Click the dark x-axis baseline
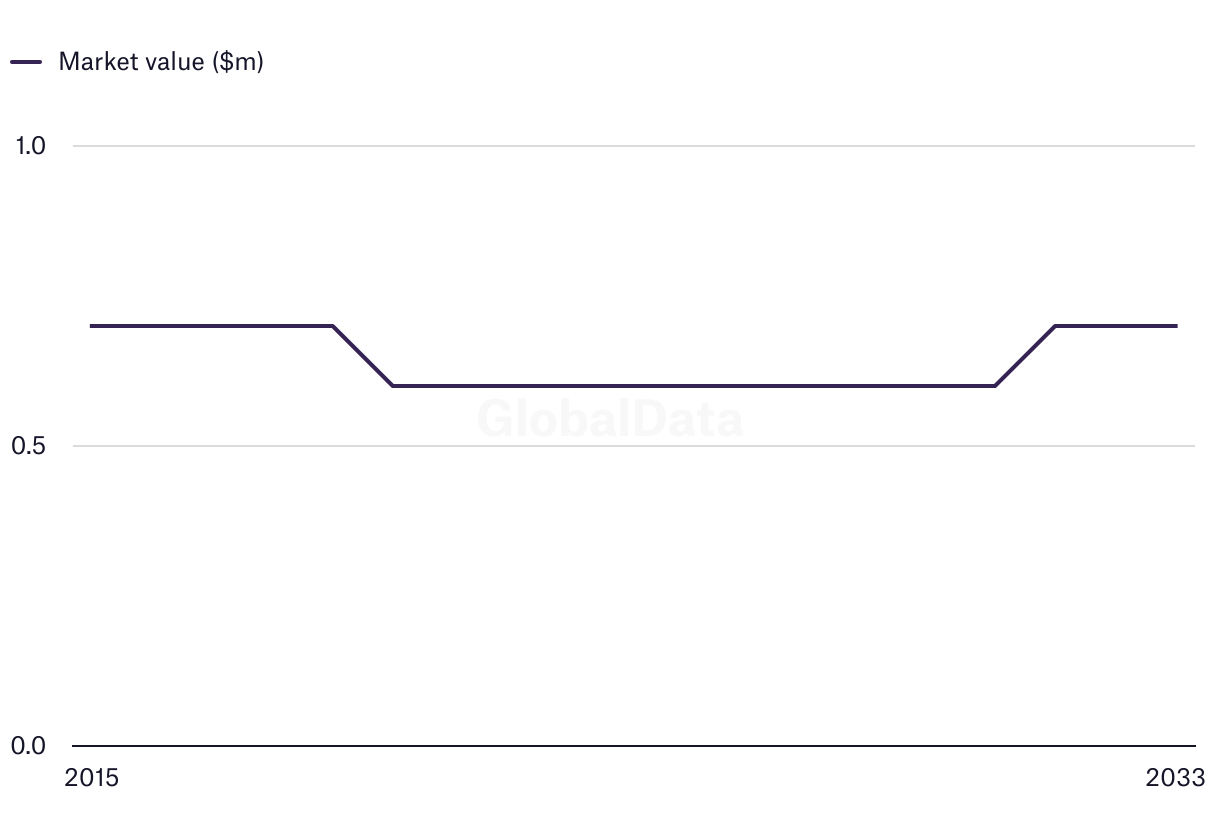The image size is (1220, 836). tap(634, 746)
